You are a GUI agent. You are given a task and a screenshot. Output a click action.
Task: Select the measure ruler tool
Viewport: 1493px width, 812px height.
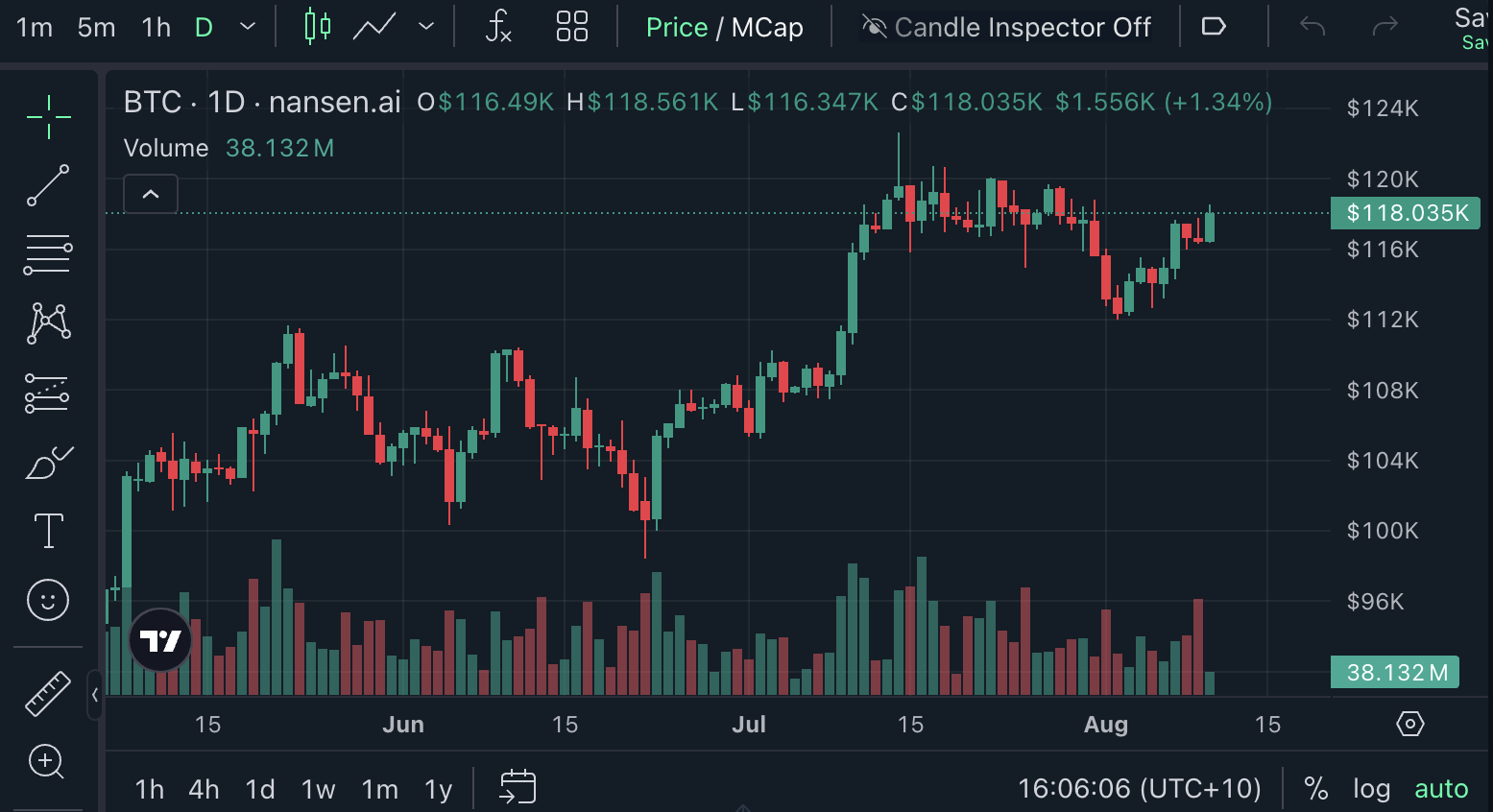[x=48, y=693]
